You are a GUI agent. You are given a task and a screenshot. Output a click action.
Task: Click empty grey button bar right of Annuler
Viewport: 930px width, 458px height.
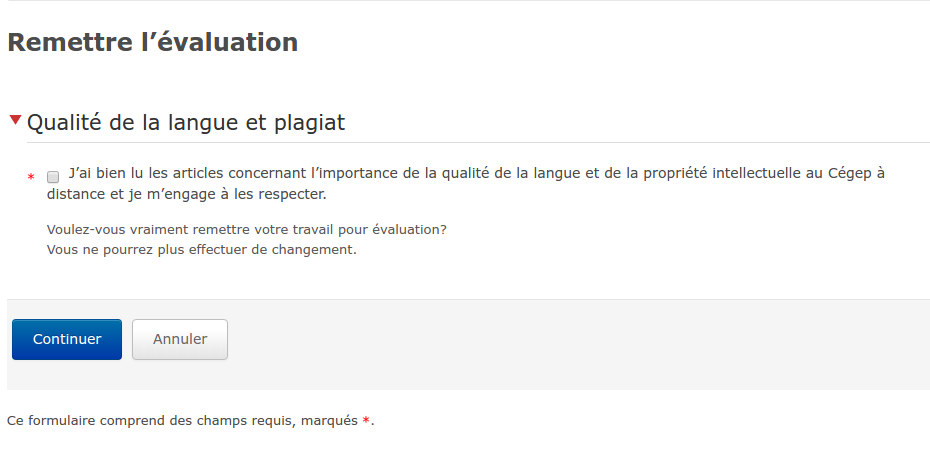580,340
